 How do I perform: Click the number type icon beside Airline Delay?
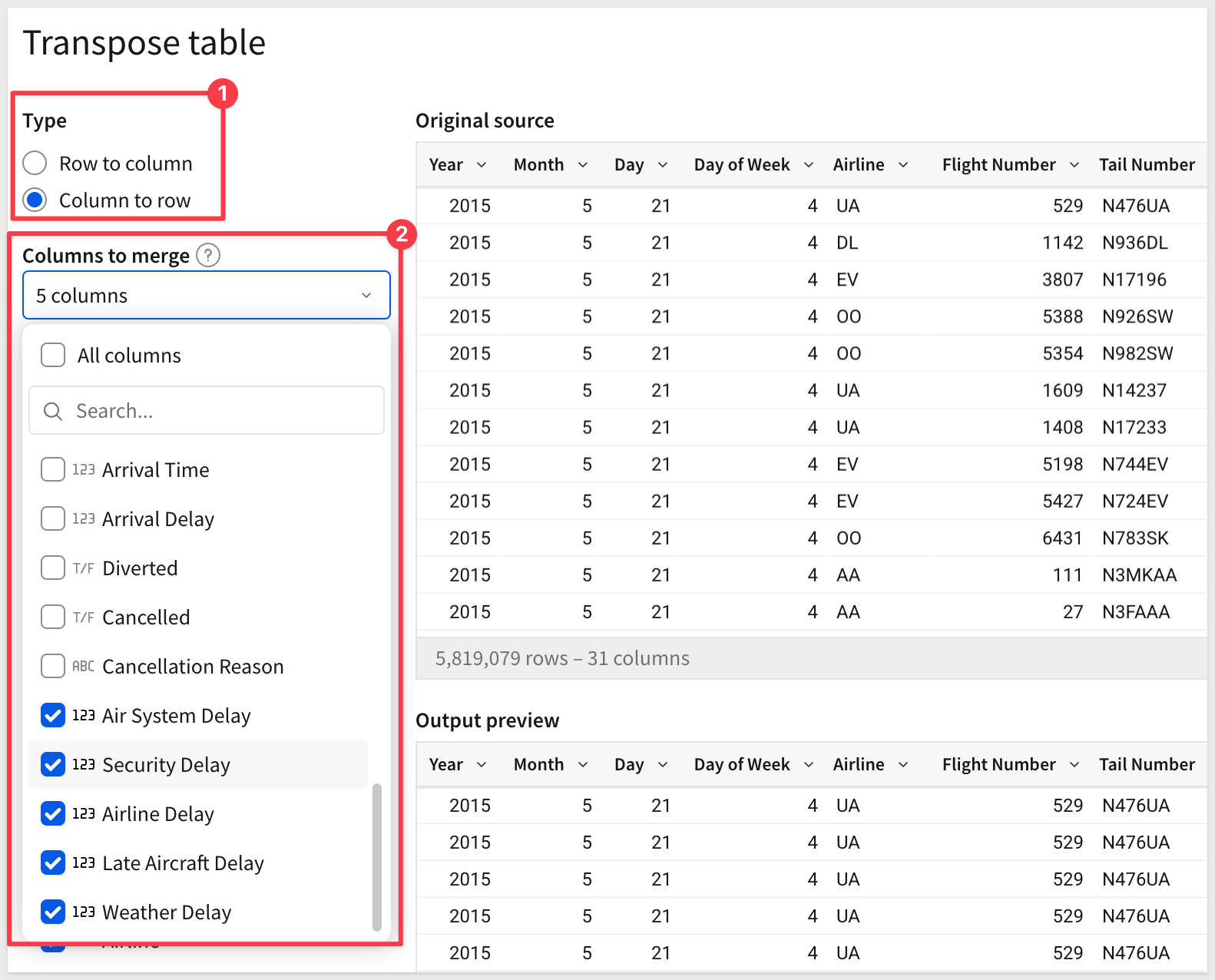84,814
